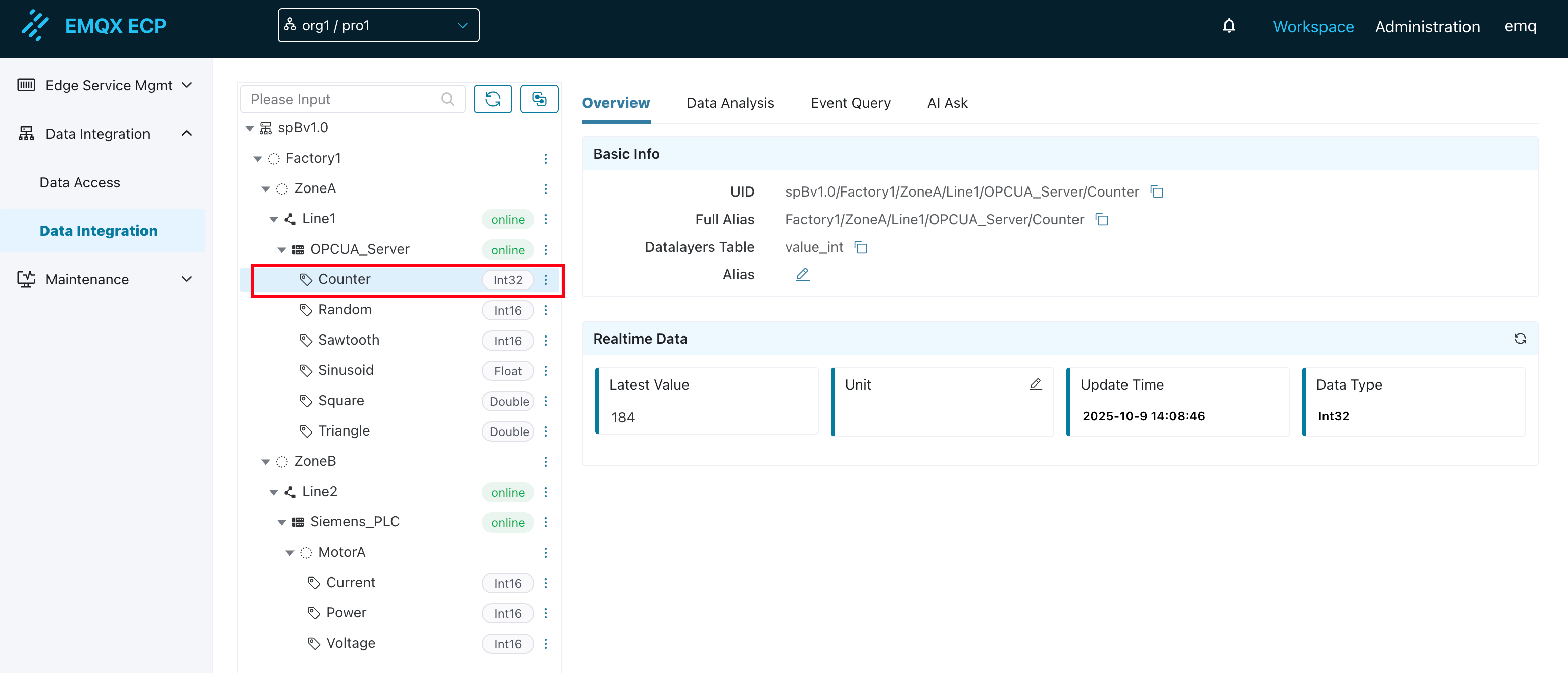The height and width of the screenshot is (673, 1568).
Task: Select the Sinusoid tag in tree
Action: click(345, 370)
